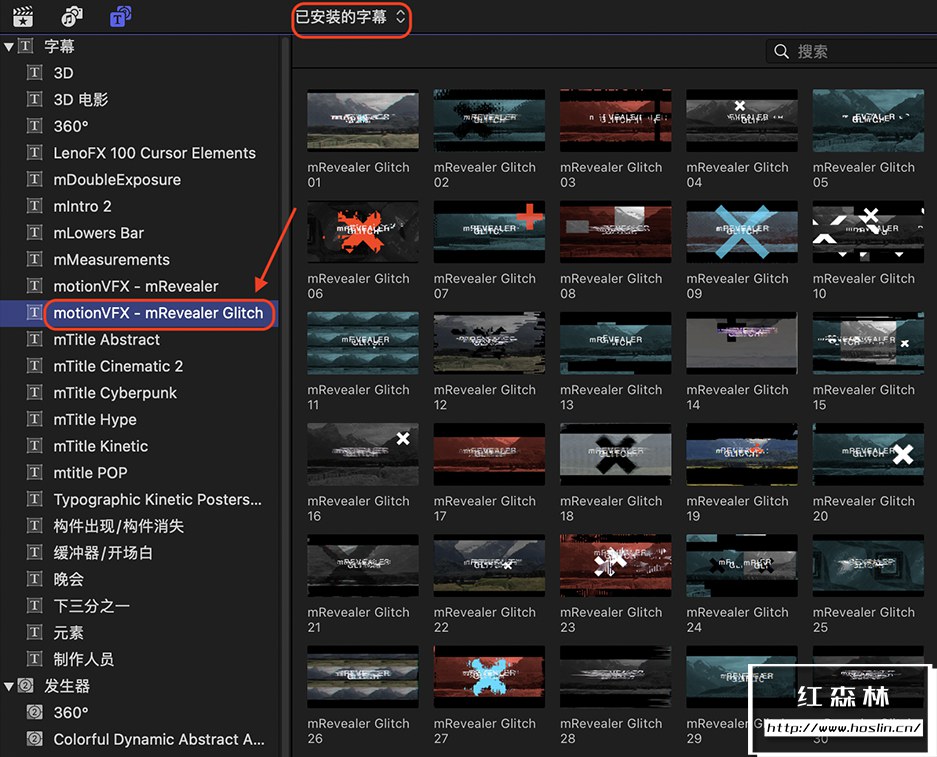Select the mRevealer Glitch 20 thumbnail

point(868,454)
